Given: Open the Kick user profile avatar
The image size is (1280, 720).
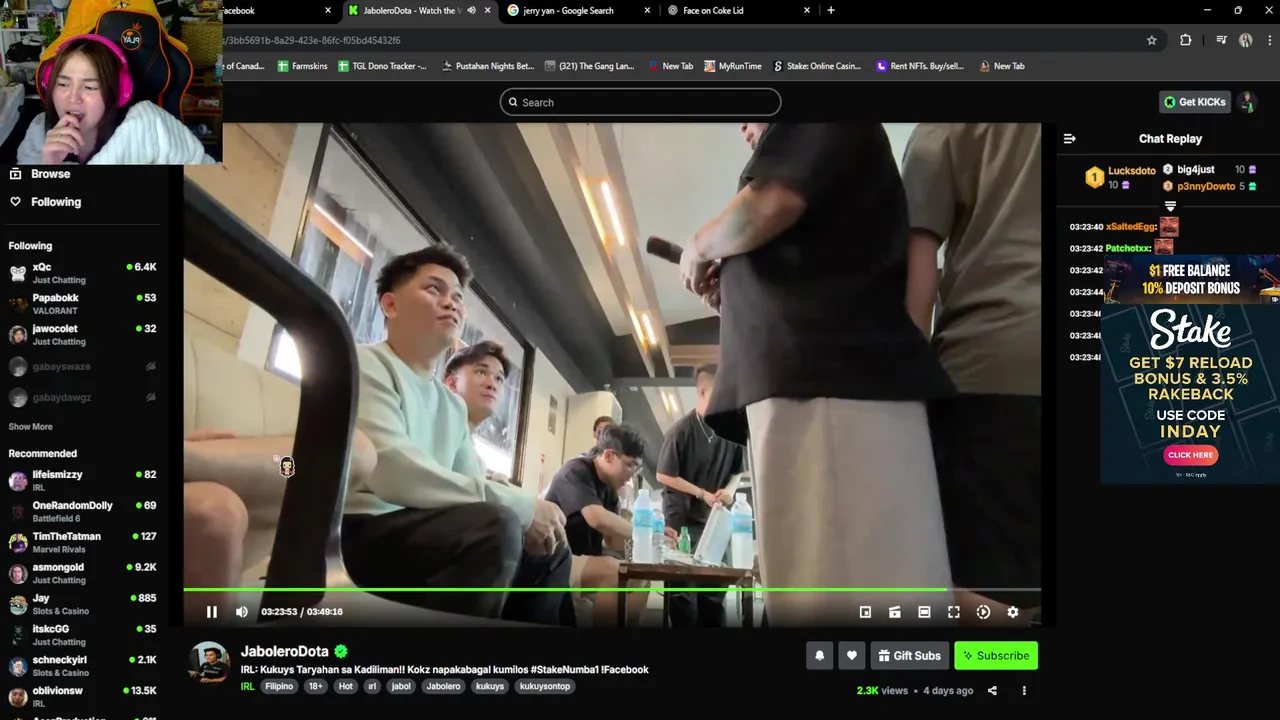Looking at the screenshot, I should pos(1246,102).
